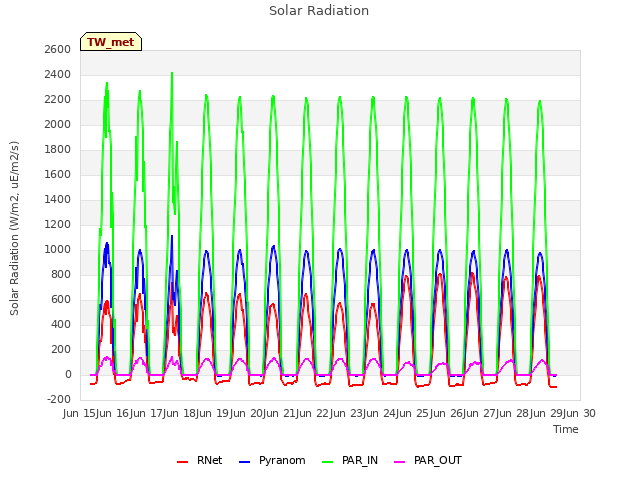The width and height of the screenshot is (640, 480).
Task: Click the Solar Radiation chart title
Action: pos(319,11)
